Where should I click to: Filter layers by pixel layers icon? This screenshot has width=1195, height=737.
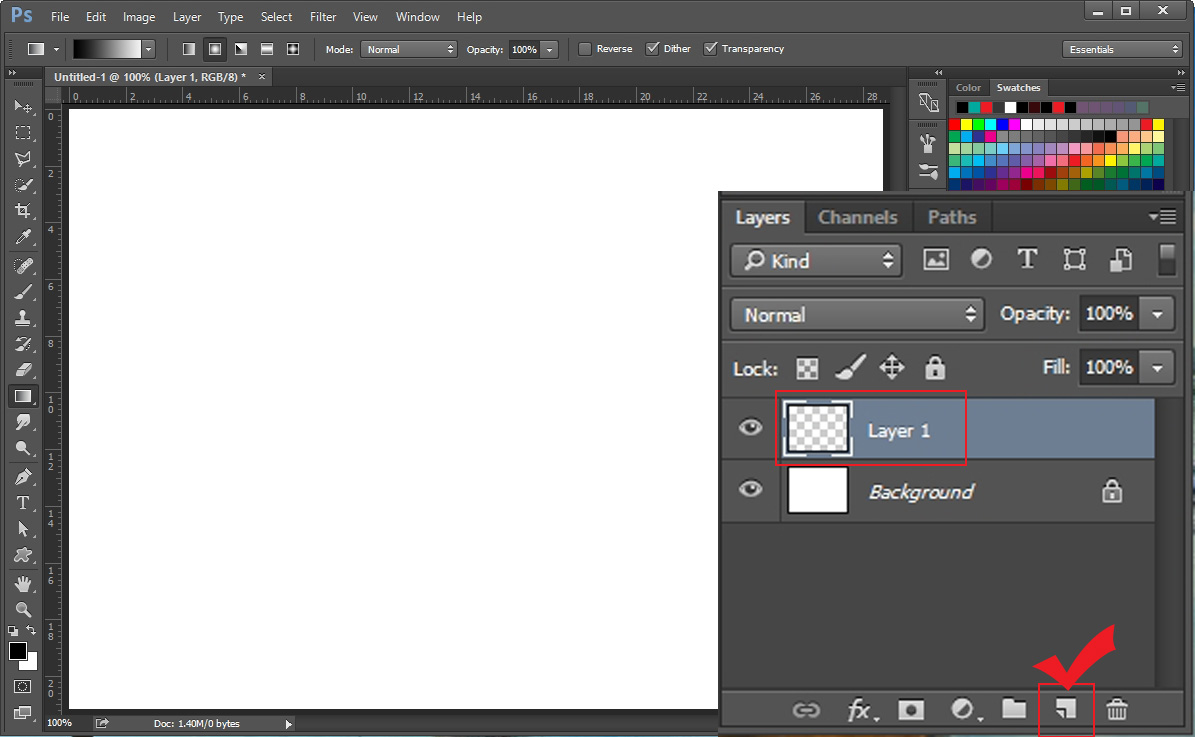point(936,259)
